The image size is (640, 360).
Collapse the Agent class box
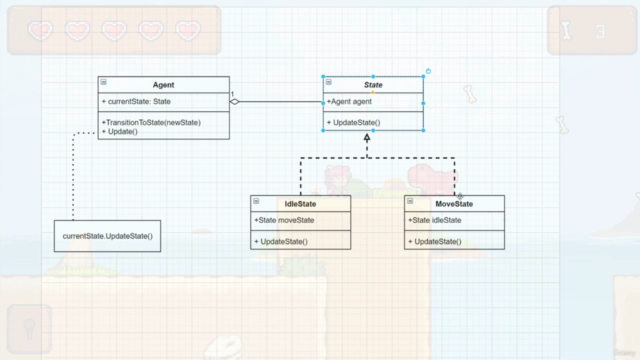coord(104,82)
